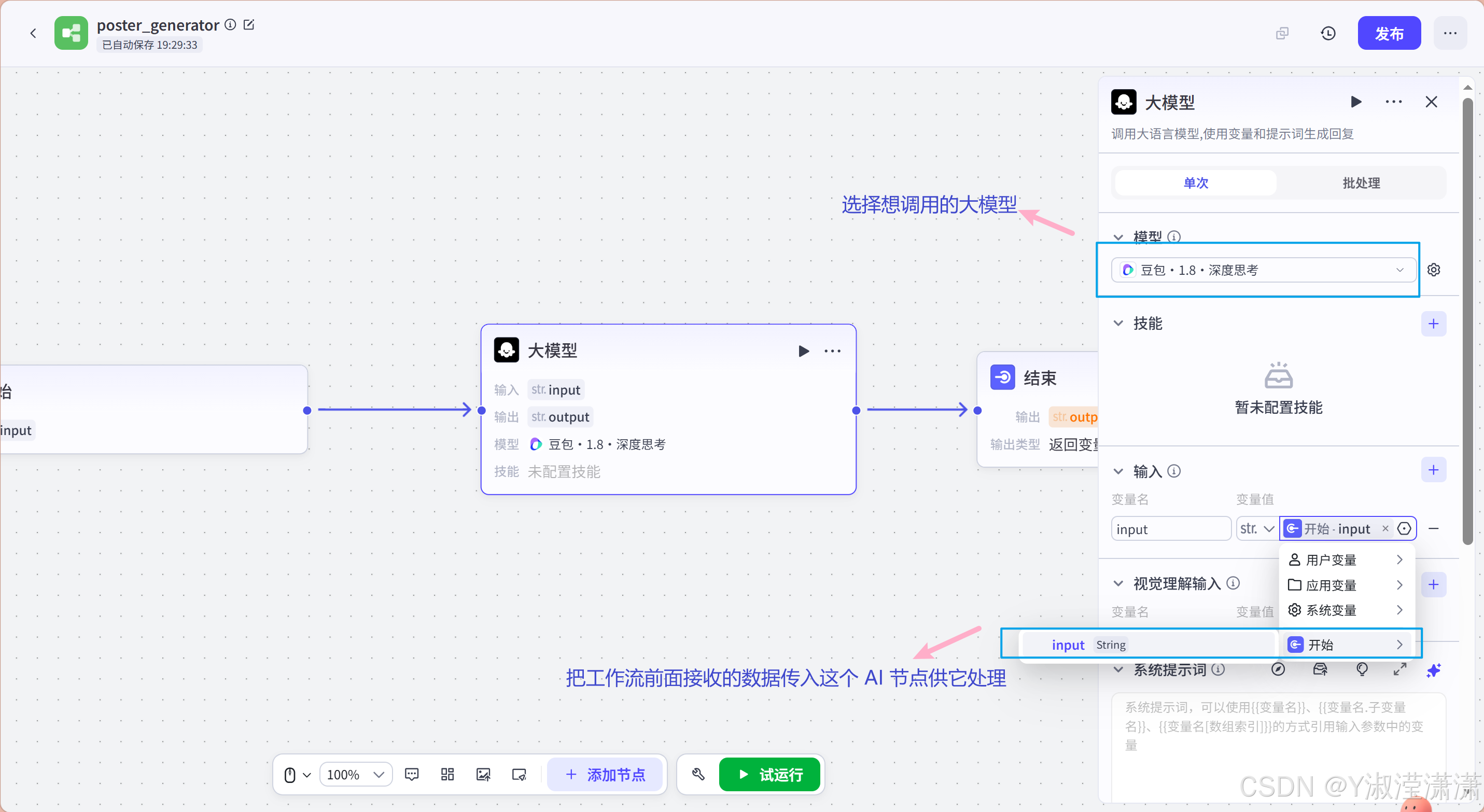Image resolution: width=1484 pixels, height=812 pixels.
Task: Click the blue 发布 publish button
Action: pyautogui.click(x=1389, y=33)
